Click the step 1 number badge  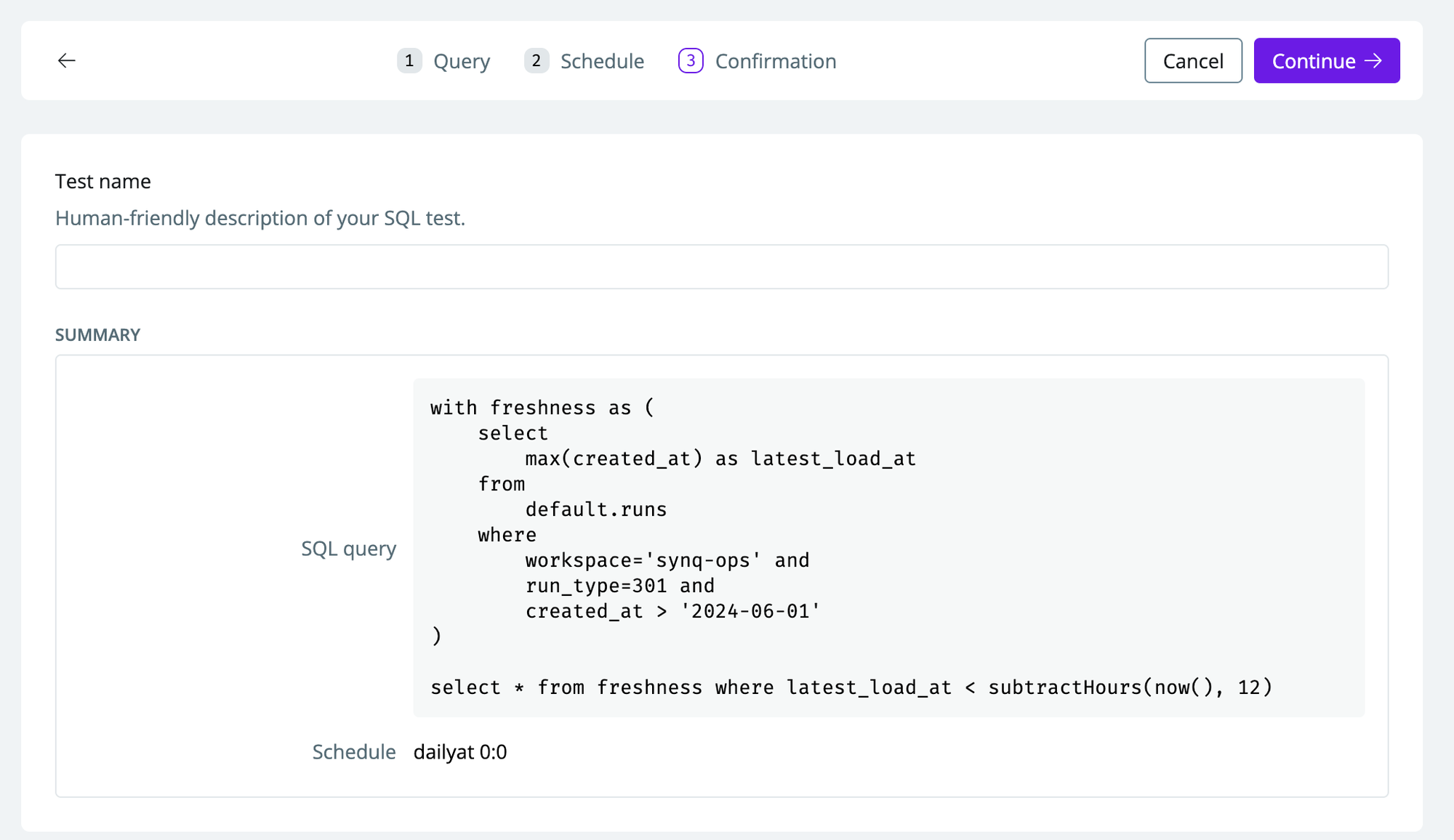pos(409,60)
